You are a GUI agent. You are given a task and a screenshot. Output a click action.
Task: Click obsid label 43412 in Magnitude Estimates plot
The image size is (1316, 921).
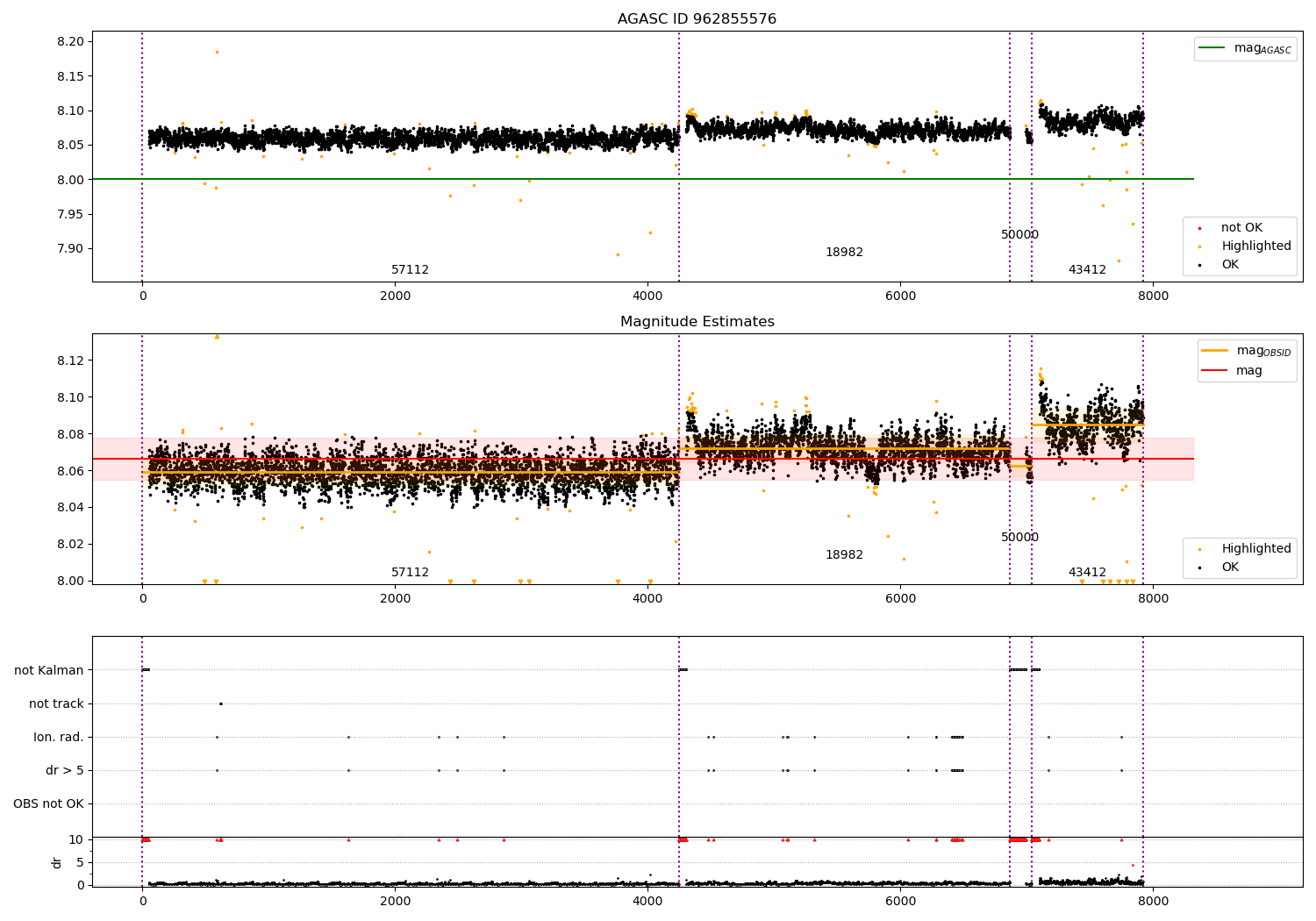(x=1087, y=573)
